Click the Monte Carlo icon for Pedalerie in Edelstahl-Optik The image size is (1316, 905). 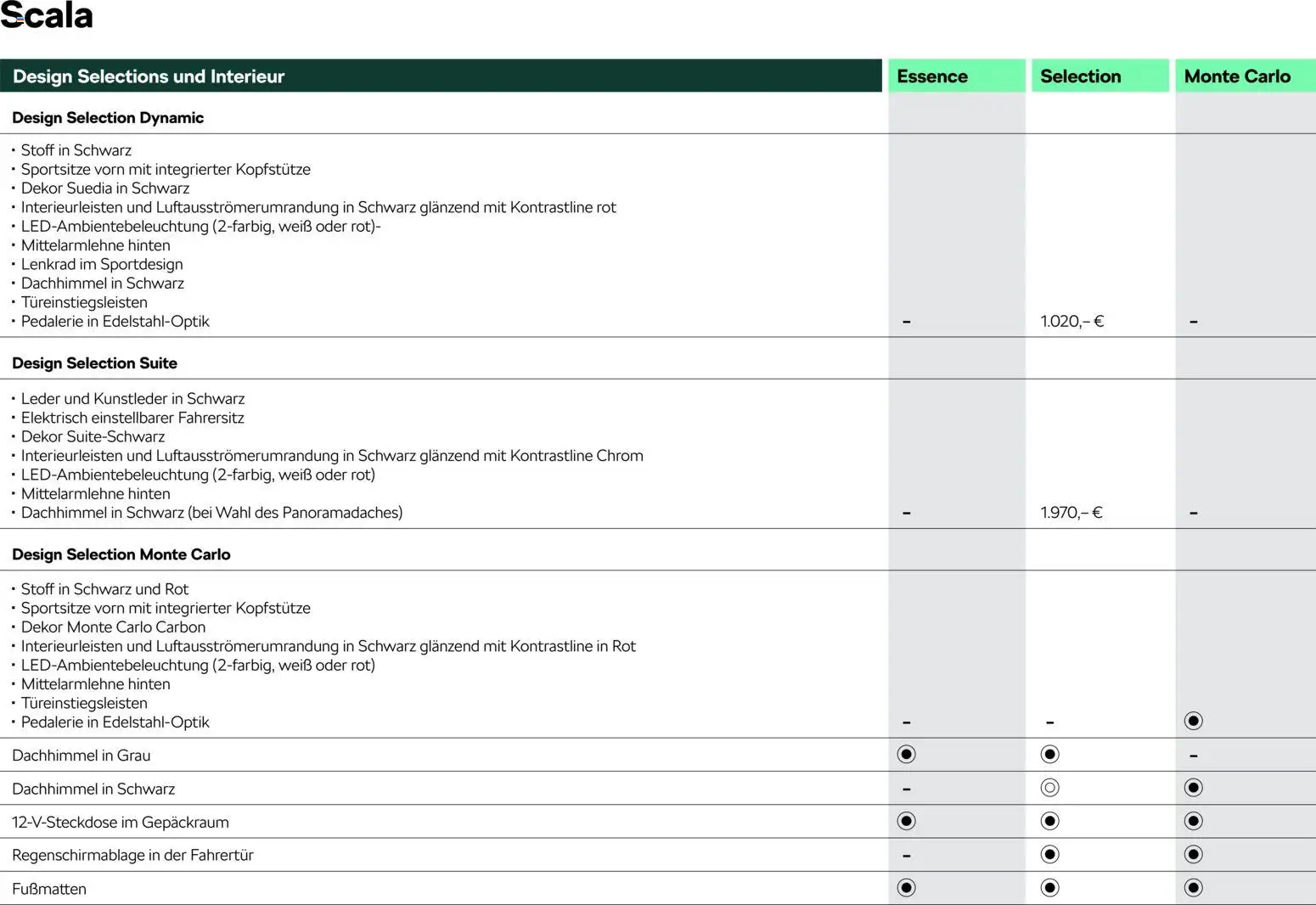pyautogui.click(x=1193, y=721)
